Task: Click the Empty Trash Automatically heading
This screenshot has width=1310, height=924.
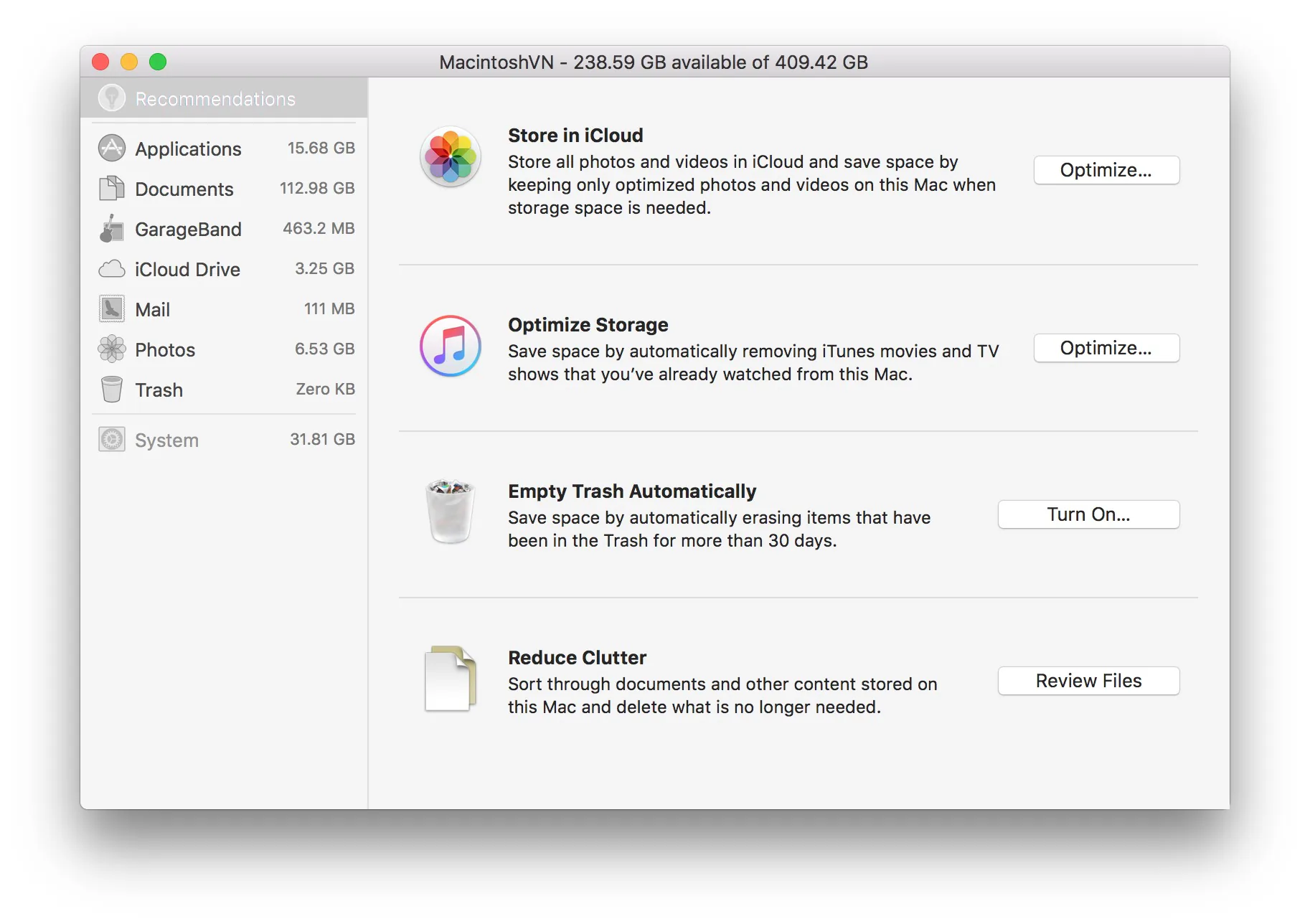Action: (632, 491)
